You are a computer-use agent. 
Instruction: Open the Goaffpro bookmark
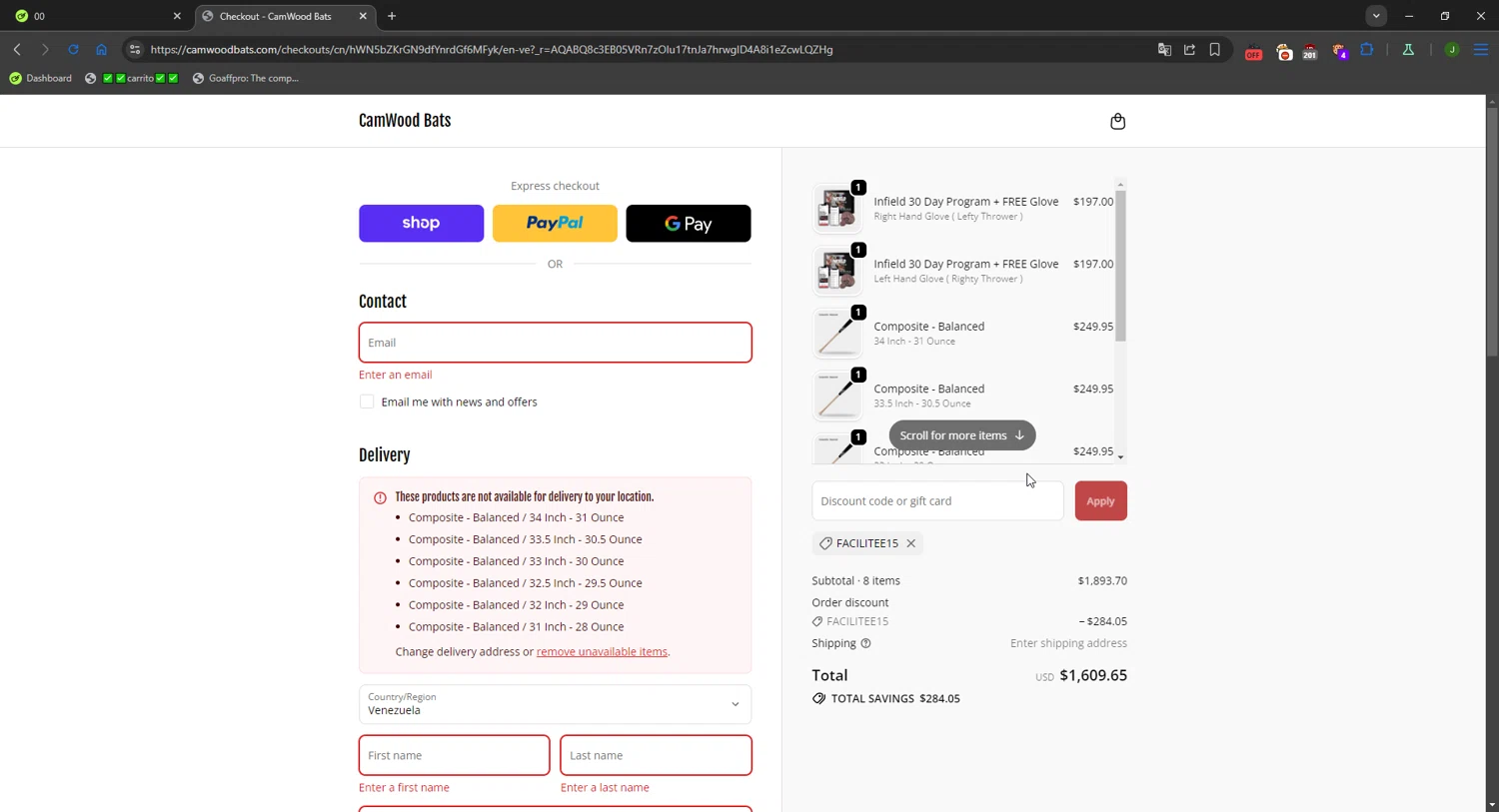click(245, 78)
